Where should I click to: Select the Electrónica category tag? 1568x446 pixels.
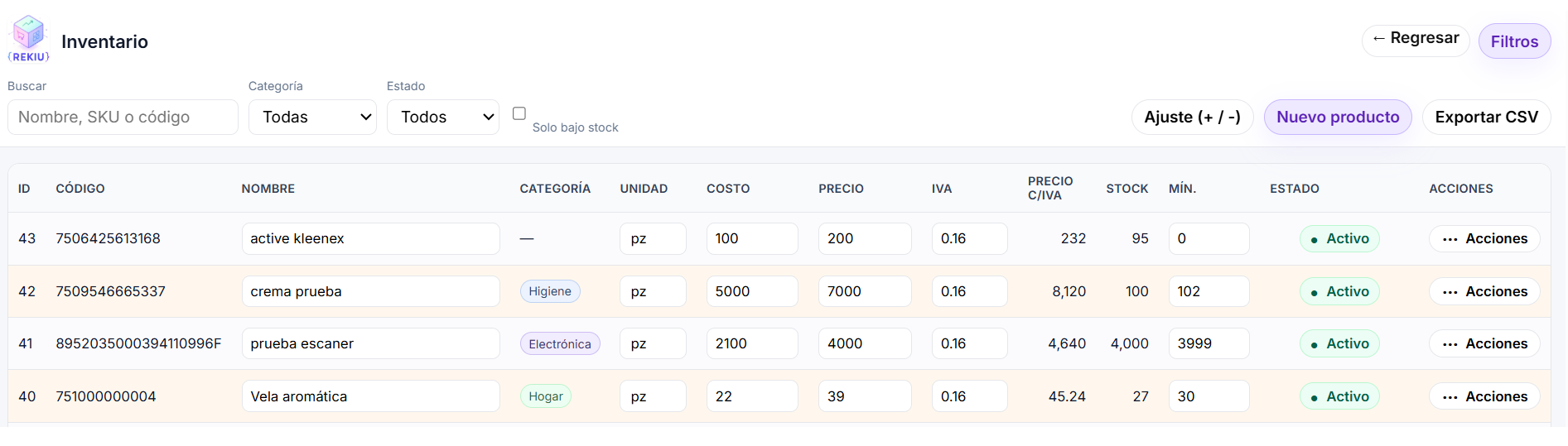pyautogui.click(x=559, y=343)
